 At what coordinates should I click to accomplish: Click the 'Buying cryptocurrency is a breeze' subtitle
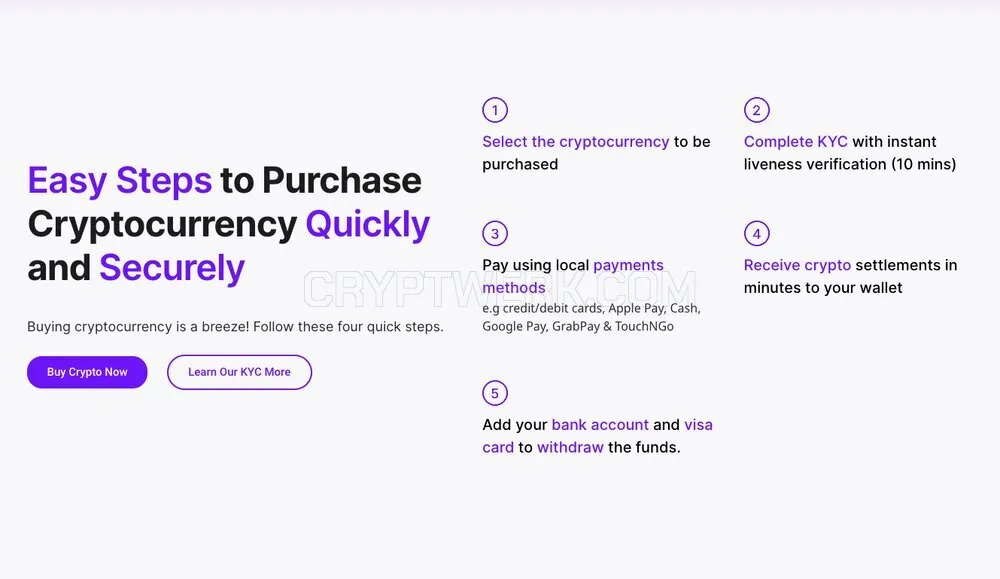coord(235,326)
